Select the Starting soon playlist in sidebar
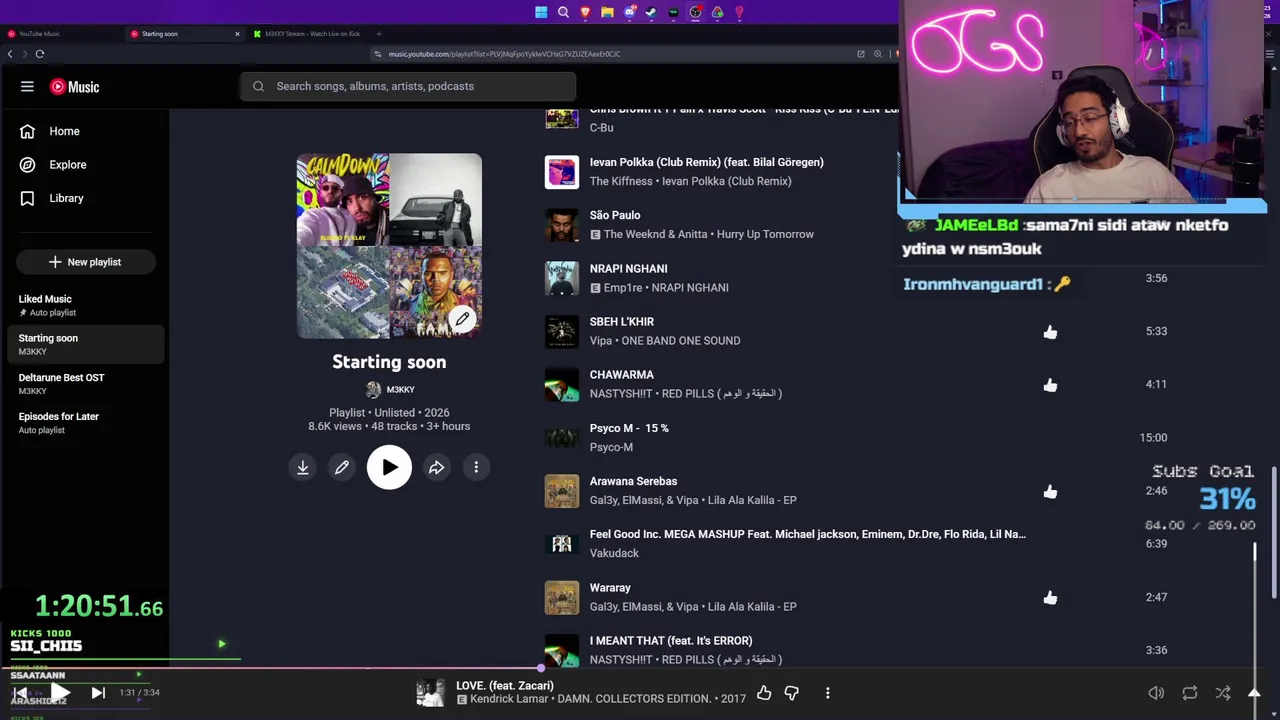The width and height of the screenshot is (1280, 720). pos(84,344)
